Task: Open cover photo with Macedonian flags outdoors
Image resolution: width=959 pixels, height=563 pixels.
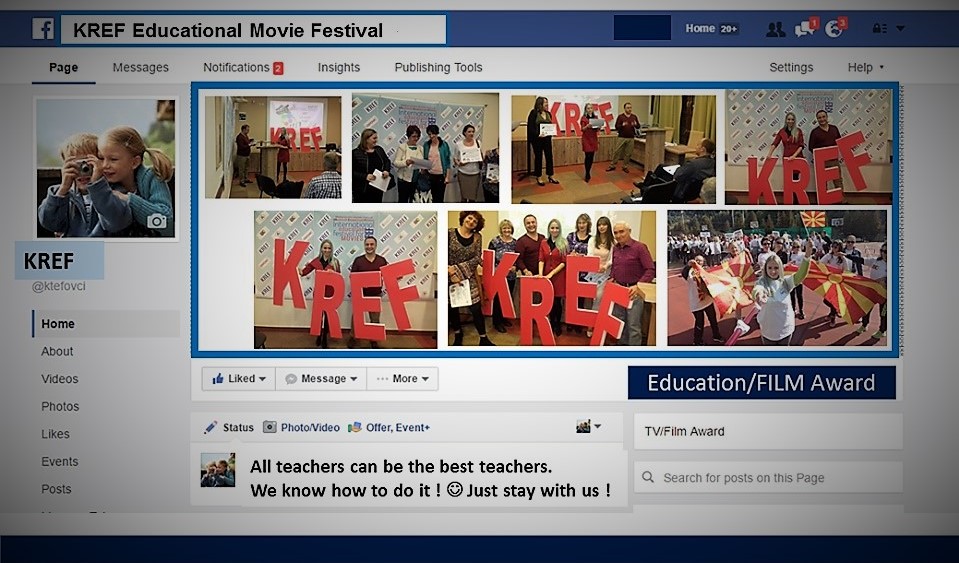Action: [x=777, y=278]
